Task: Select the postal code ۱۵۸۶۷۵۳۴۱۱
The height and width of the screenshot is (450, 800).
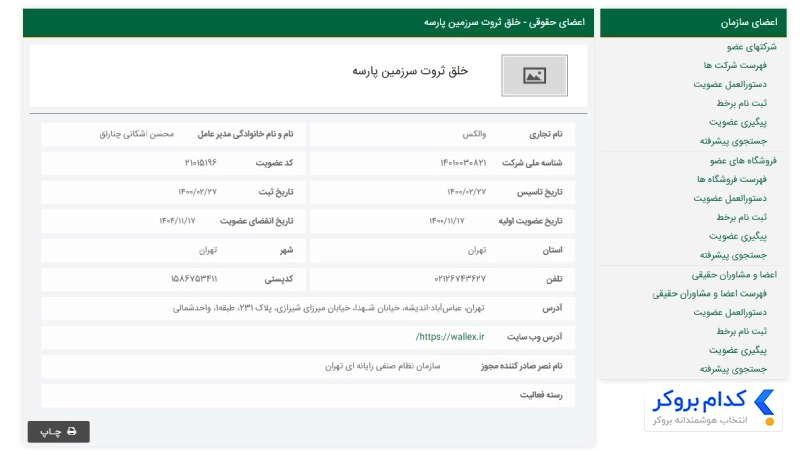Action: (194, 279)
